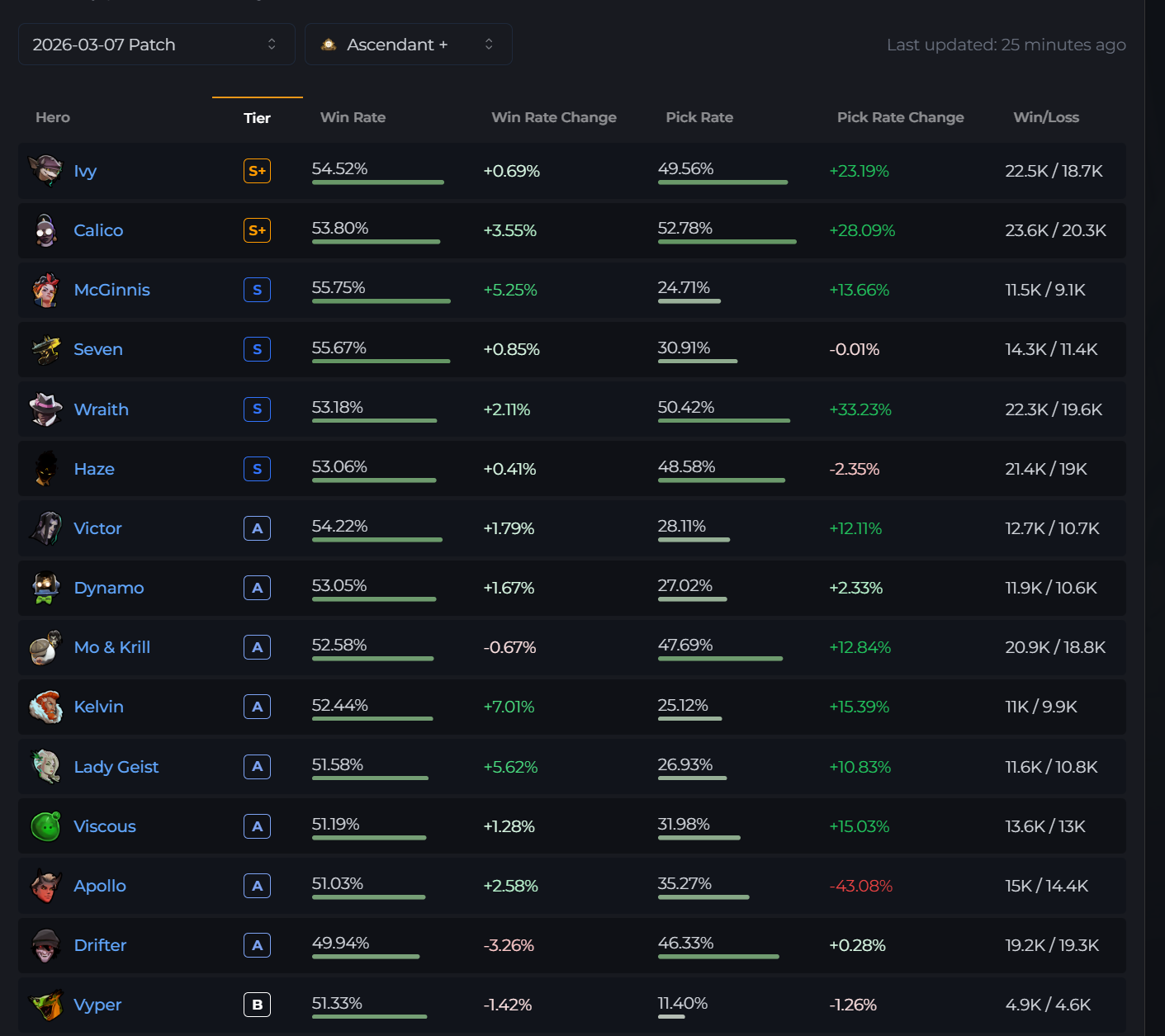Click the A tier badge for Victor
This screenshot has width=1165, height=1036.
[x=257, y=528]
